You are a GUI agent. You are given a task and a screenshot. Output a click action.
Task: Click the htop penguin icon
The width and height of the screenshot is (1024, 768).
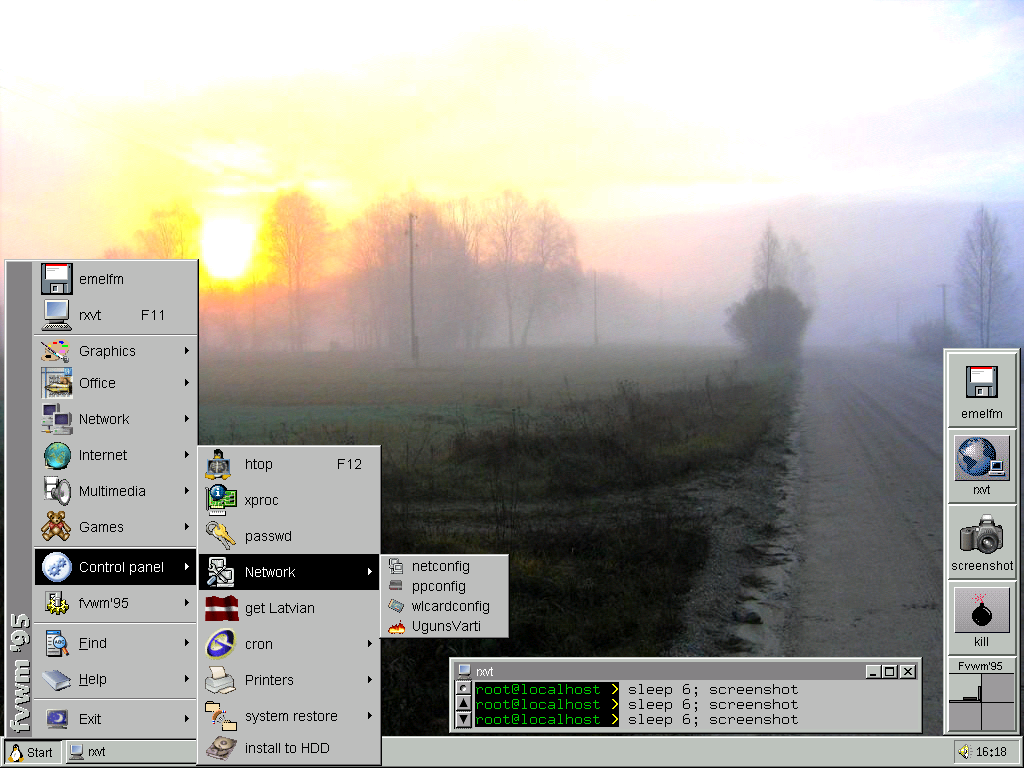(x=217, y=464)
